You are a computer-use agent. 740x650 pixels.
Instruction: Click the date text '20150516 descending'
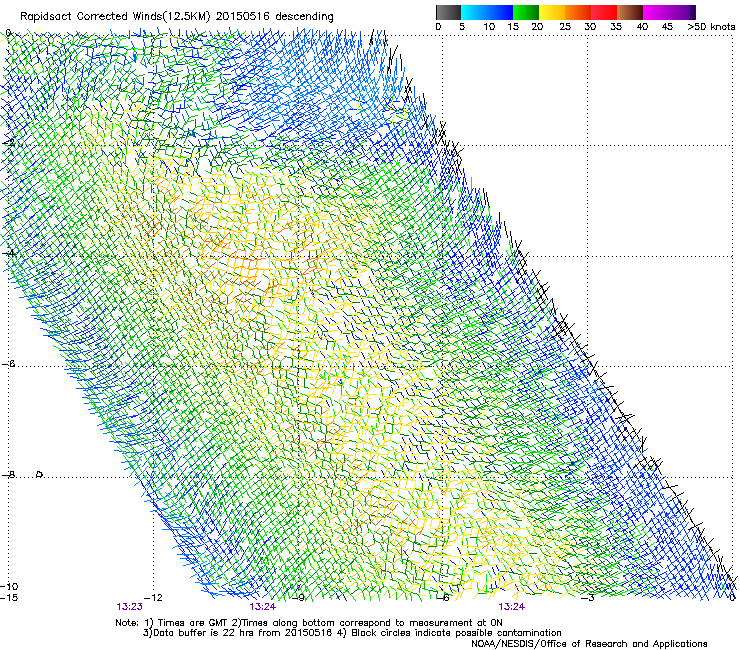275,17
